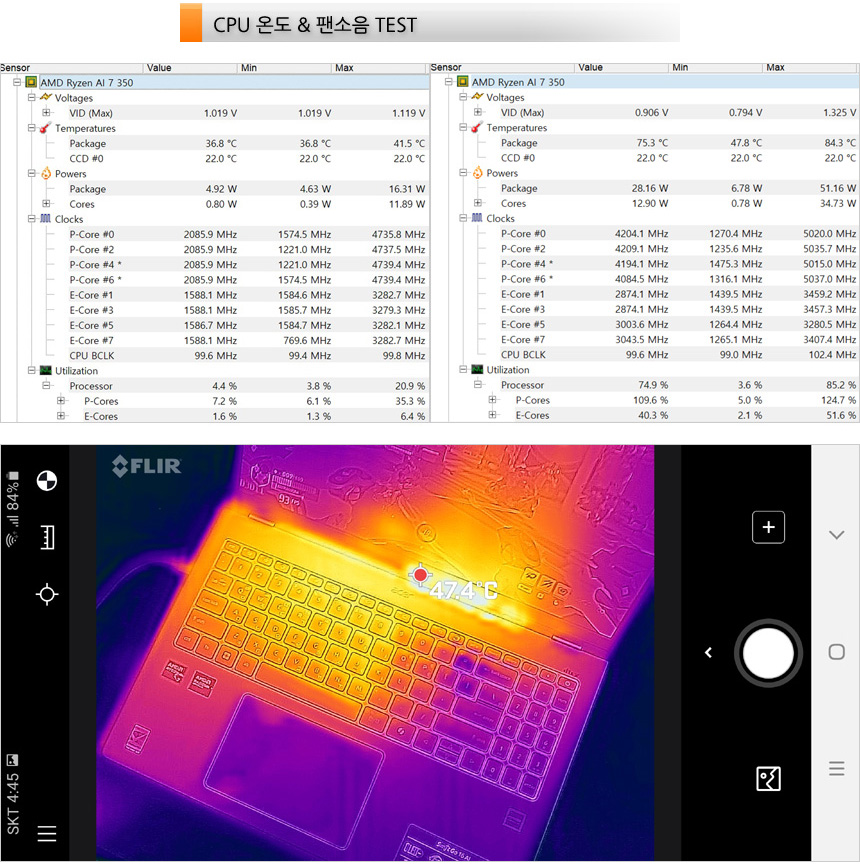Open the gallery thumbnail icon
The image size is (860, 866).
(x=768, y=778)
